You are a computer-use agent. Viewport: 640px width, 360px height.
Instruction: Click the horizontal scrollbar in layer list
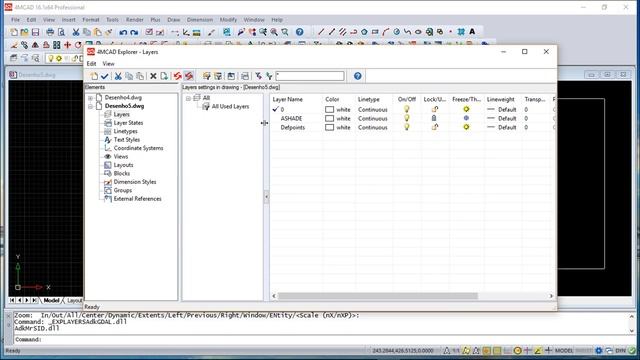tap(378, 296)
